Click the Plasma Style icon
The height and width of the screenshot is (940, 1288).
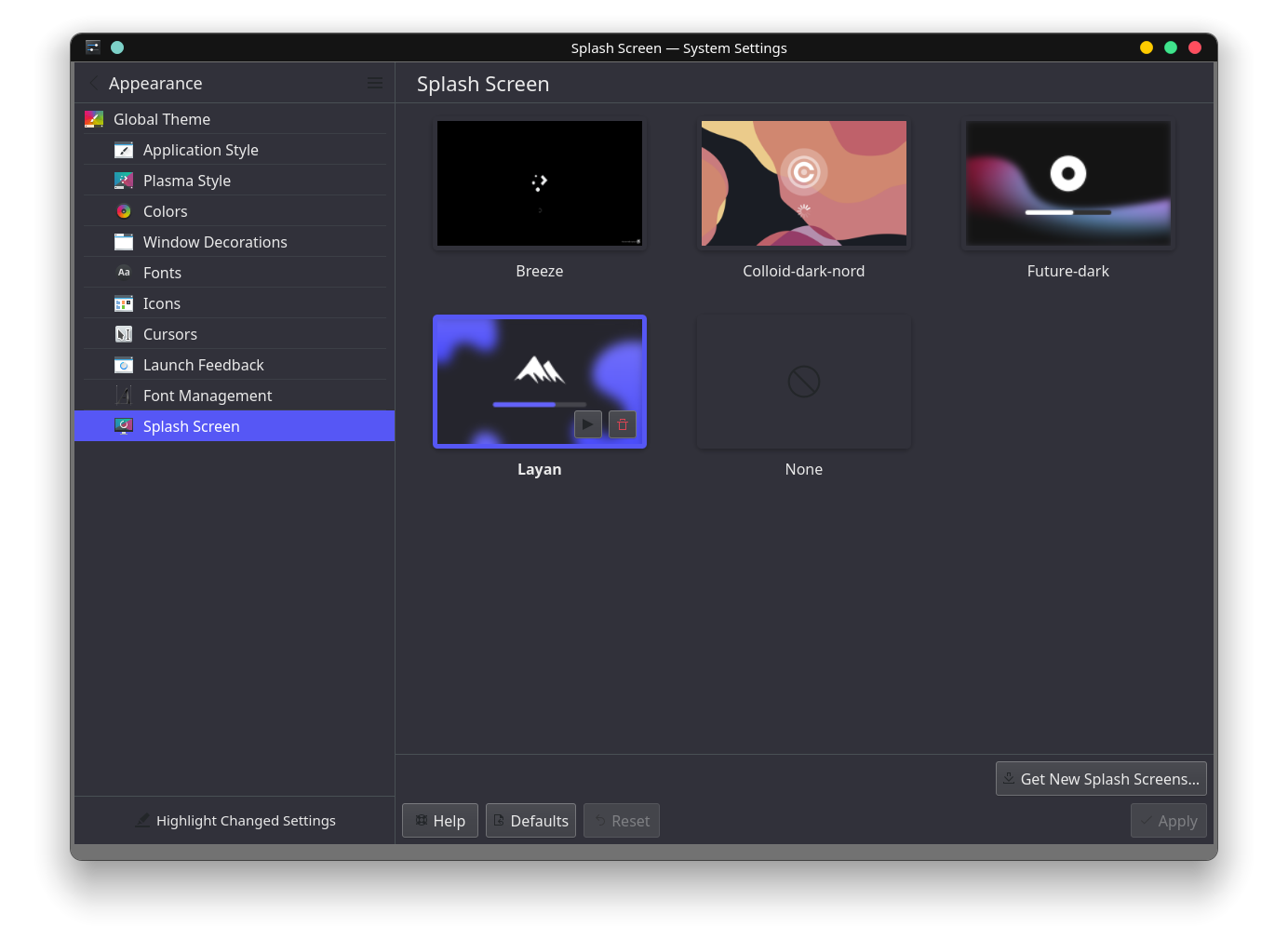[x=124, y=180]
